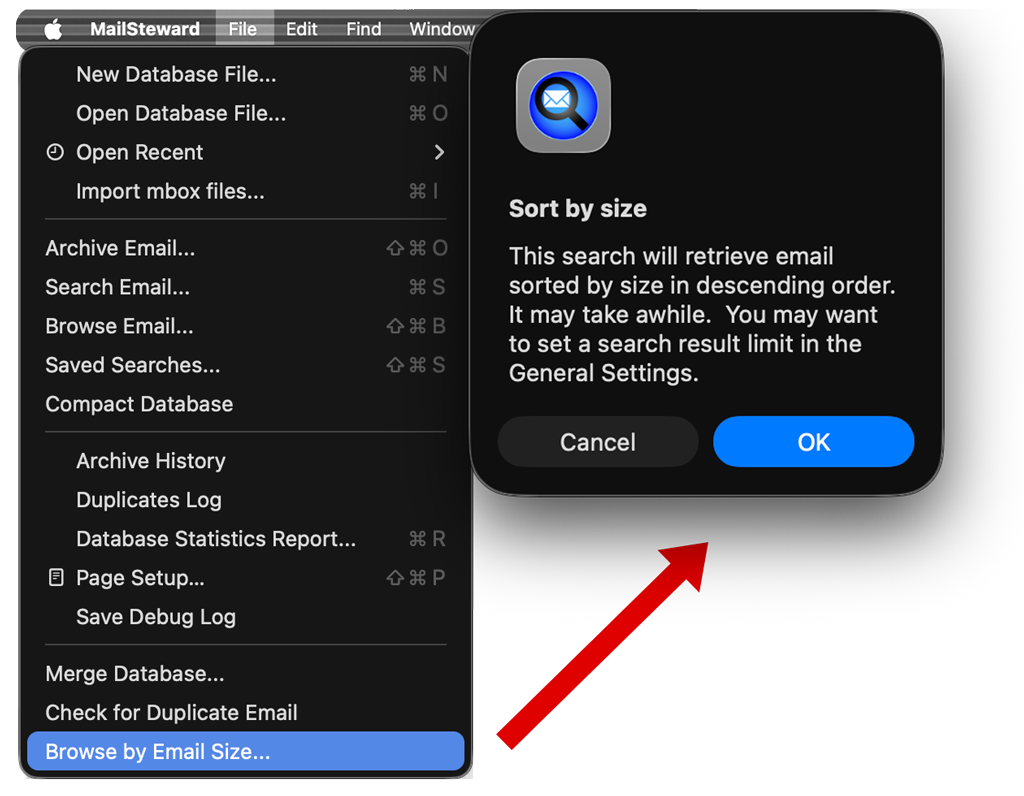Open the MailSteward application menu
Image resolution: width=1024 pixels, height=796 pixels.
coord(144,28)
